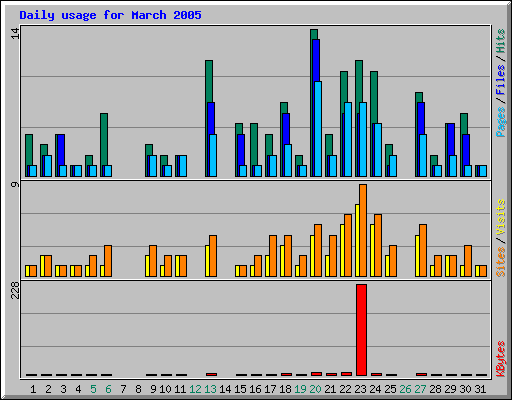This screenshot has height=400, width=512.
Task: Click the bottom chart scale value 228
Action: [15, 290]
